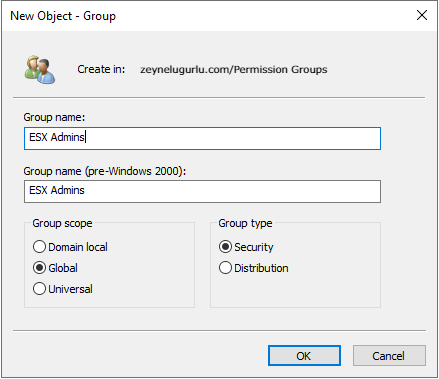Click empty space inside Group type box below Distribution

(295, 290)
